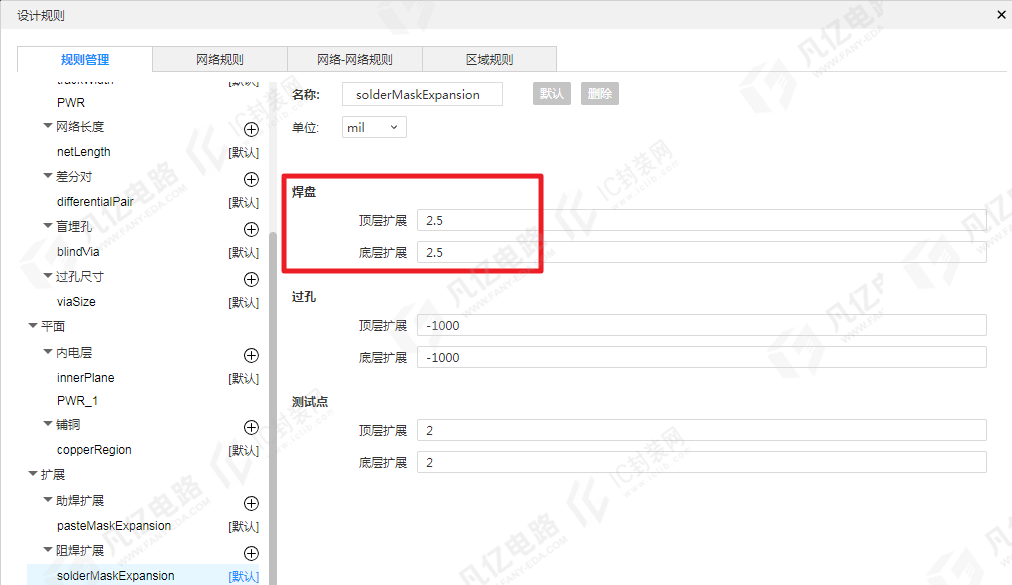
Task: Select the PWR_1 rule
Action: (x=77, y=401)
